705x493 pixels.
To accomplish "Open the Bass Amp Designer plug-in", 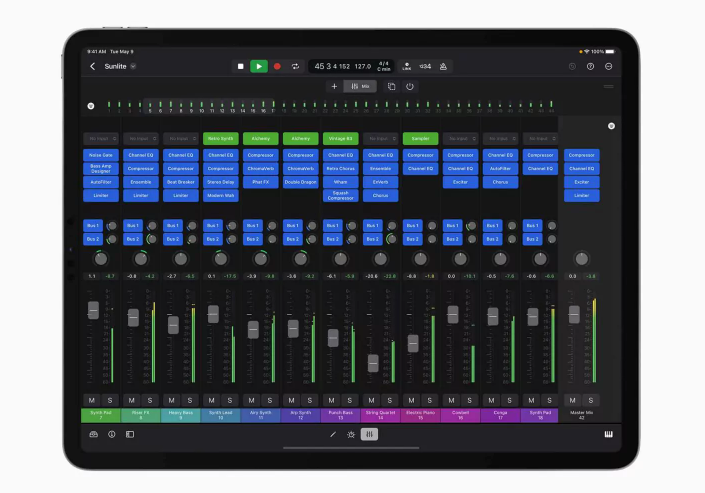I will [x=101, y=169].
